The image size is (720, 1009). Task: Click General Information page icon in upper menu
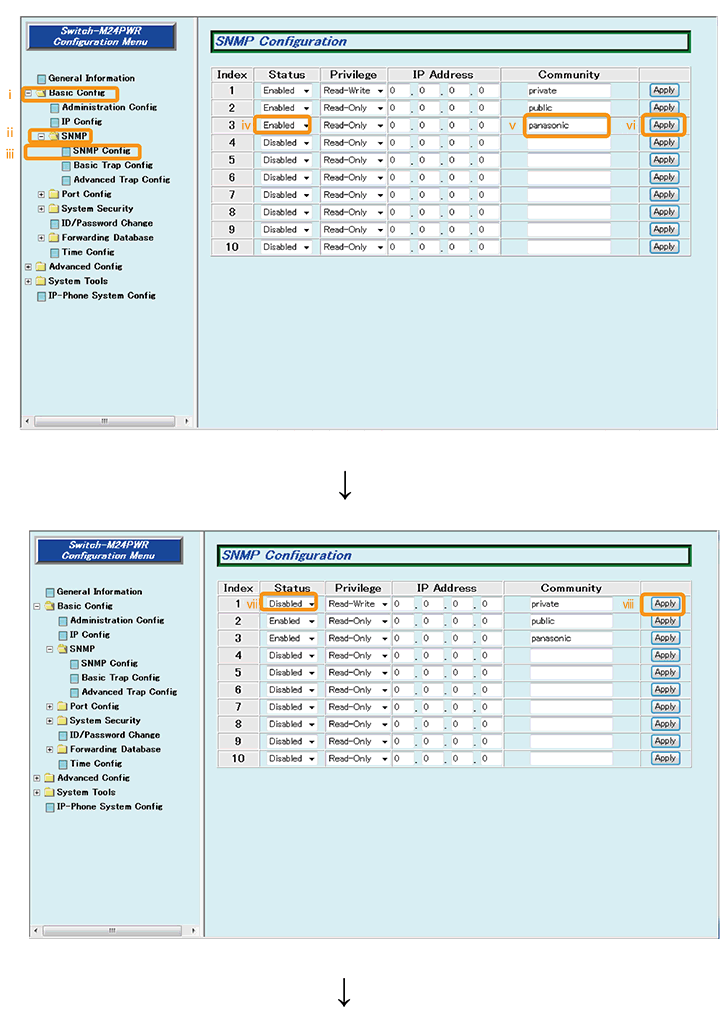(41, 78)
